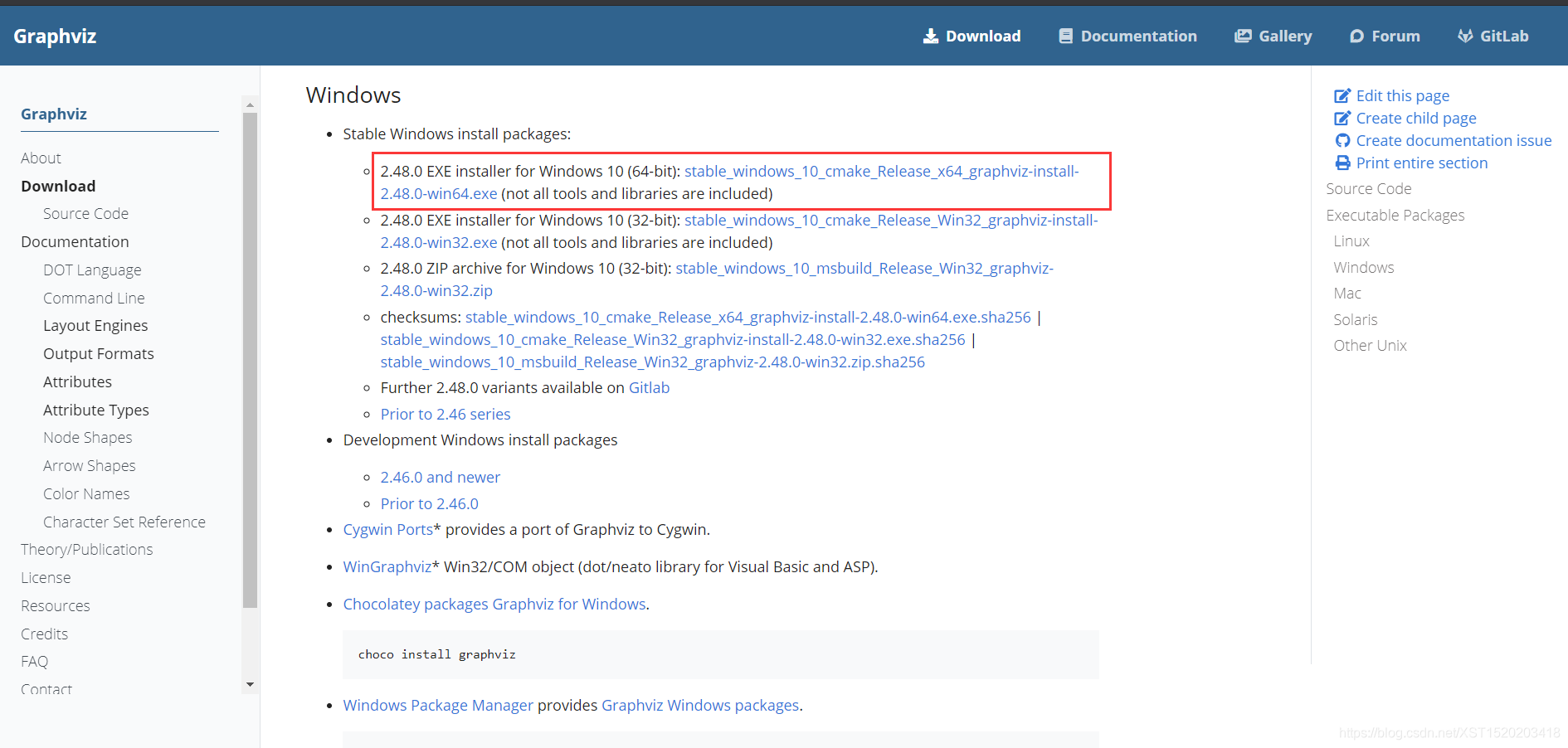Open the Graphviz brand home link

tap(55, 36)
